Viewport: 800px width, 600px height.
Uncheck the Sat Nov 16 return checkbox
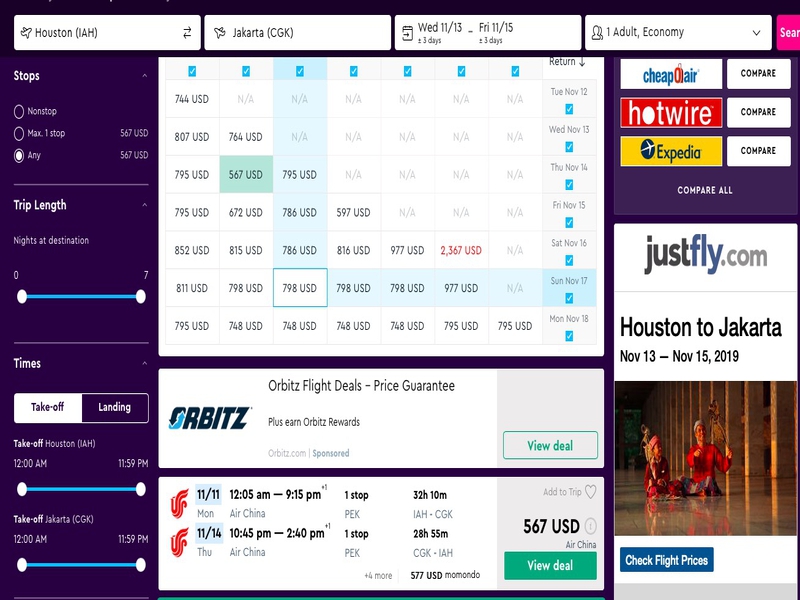pos(569,260)
